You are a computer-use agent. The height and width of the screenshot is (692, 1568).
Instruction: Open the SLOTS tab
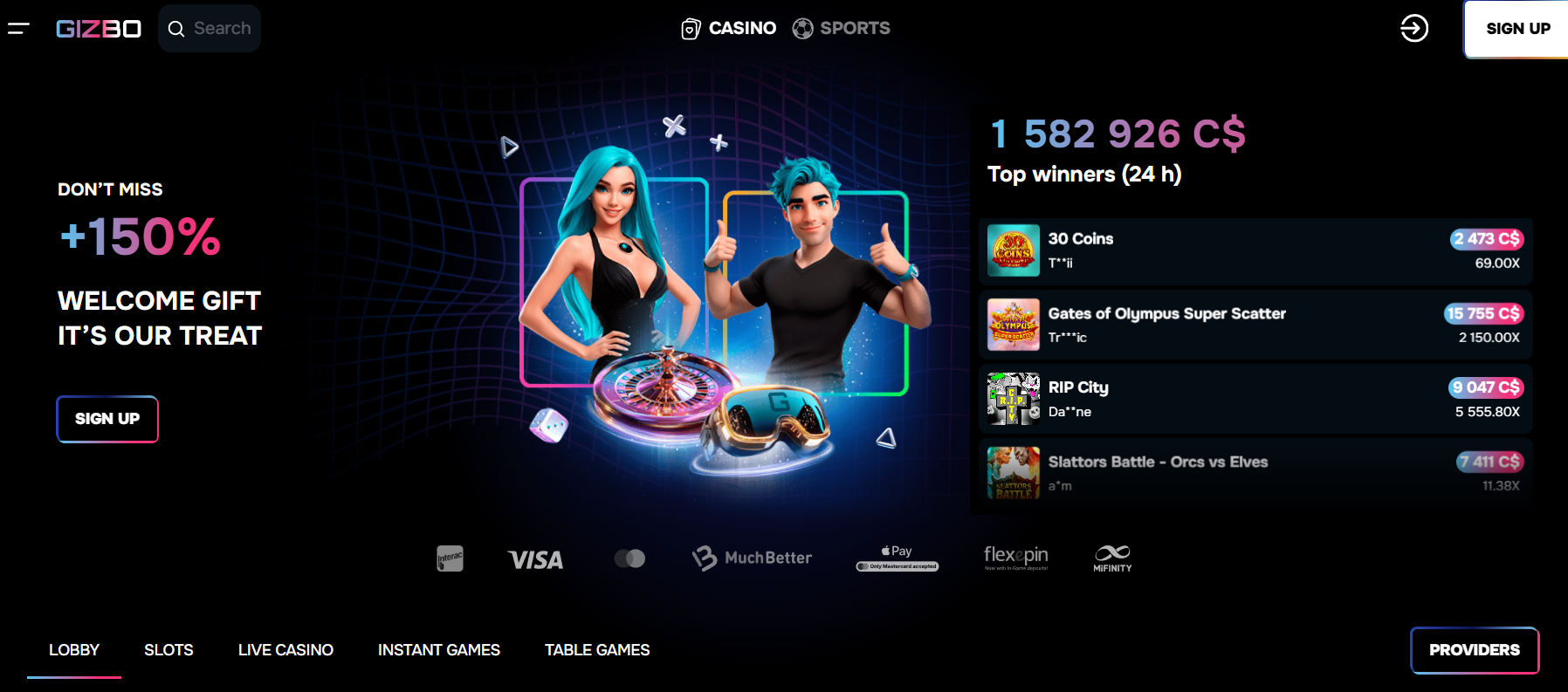pos(168,650)
